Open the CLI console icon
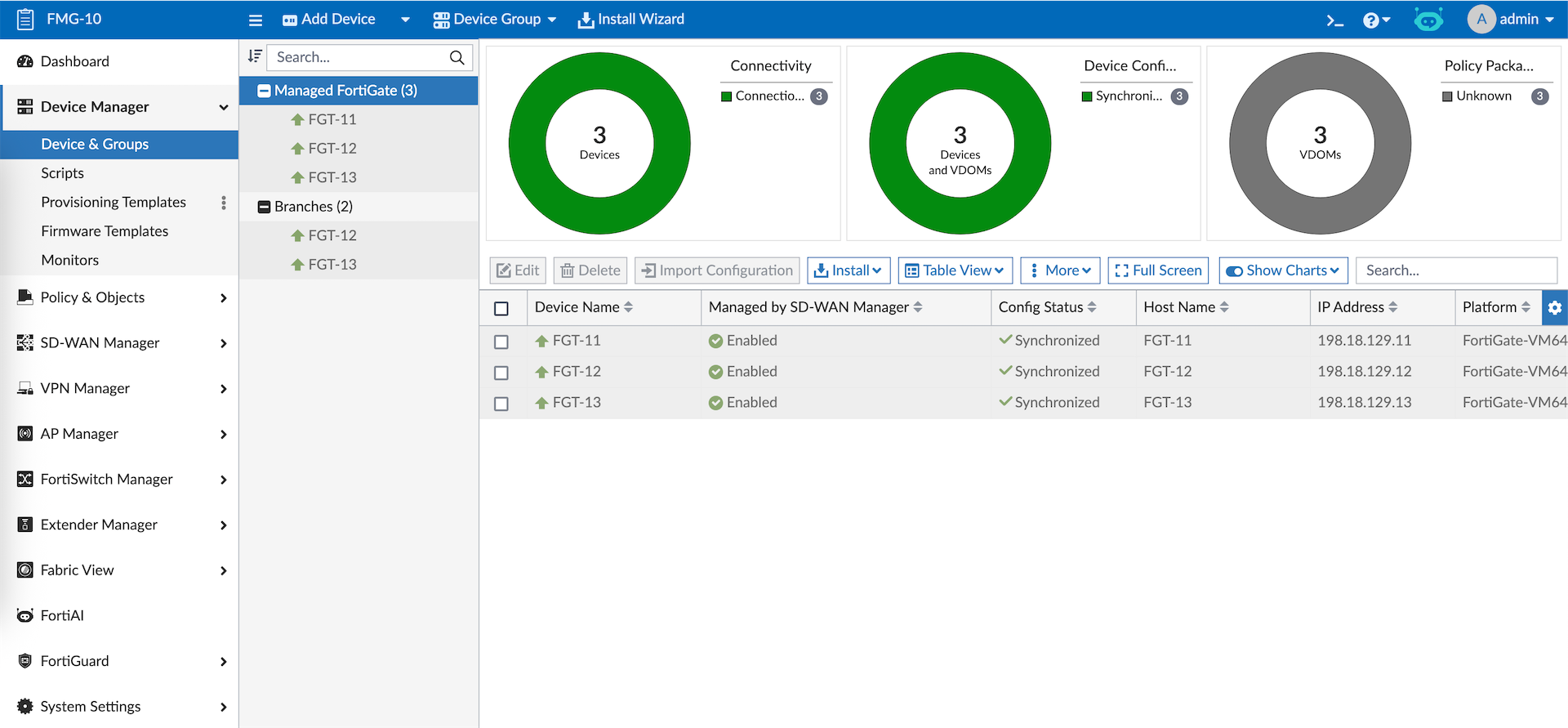This screenshot has width=1568, height=728. (x=1334, y=20)
